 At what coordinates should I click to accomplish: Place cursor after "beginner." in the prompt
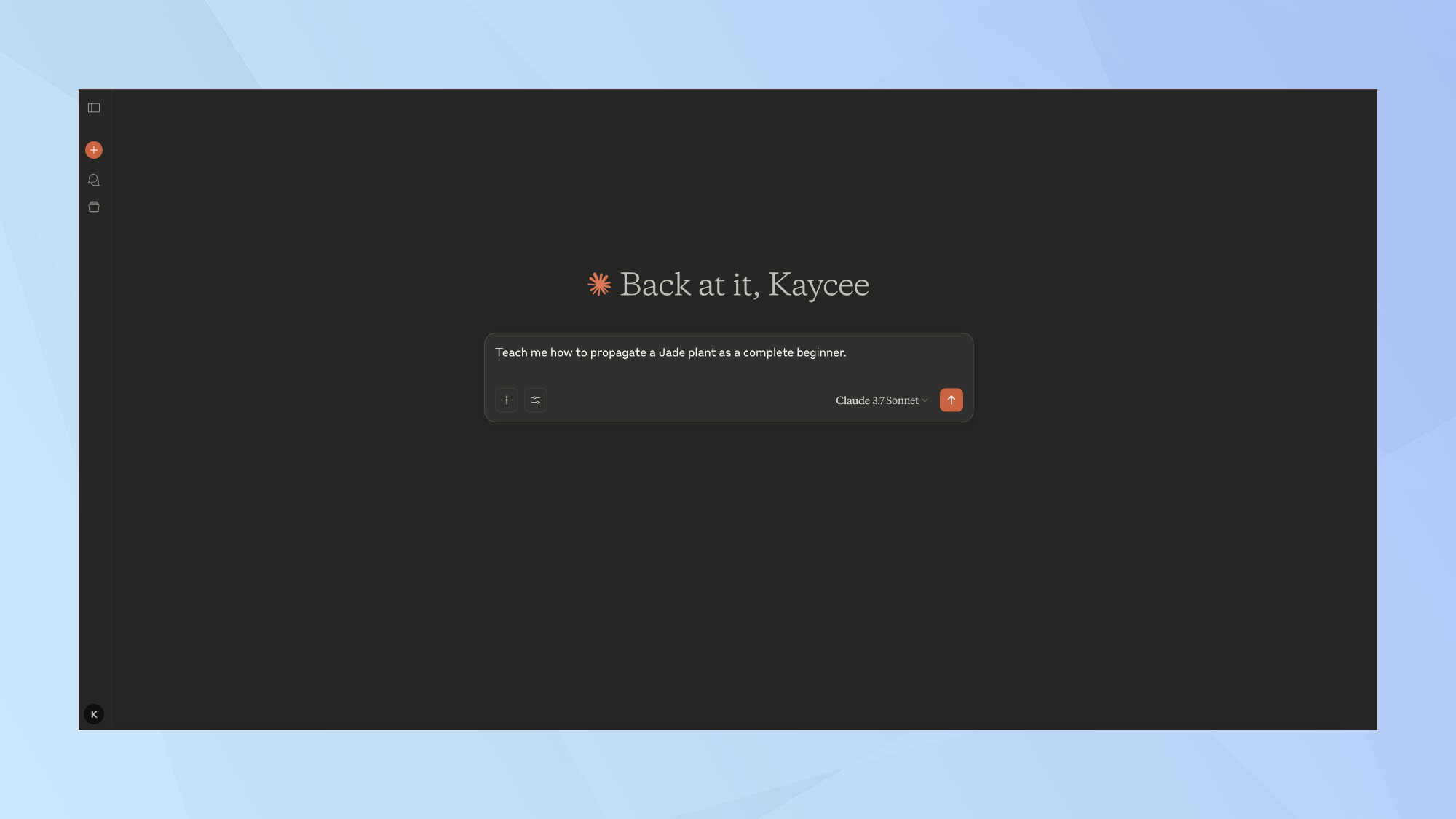click(x=848, y=353)
